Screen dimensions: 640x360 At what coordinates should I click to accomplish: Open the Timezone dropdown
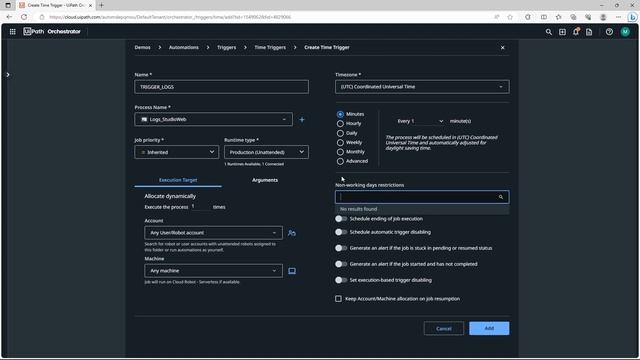[422, 87]
